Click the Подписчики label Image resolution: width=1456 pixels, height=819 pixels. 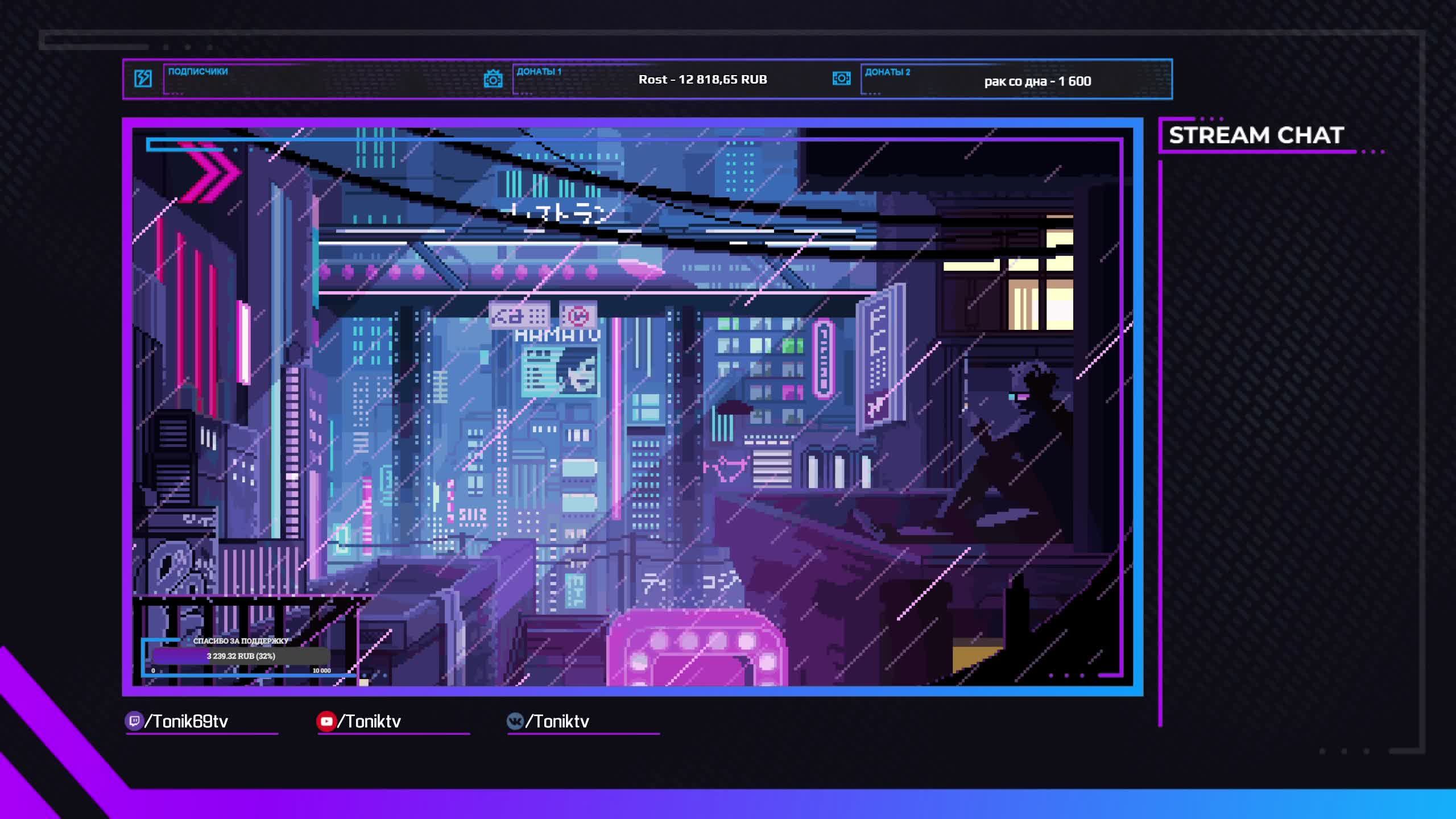[197, 72]
